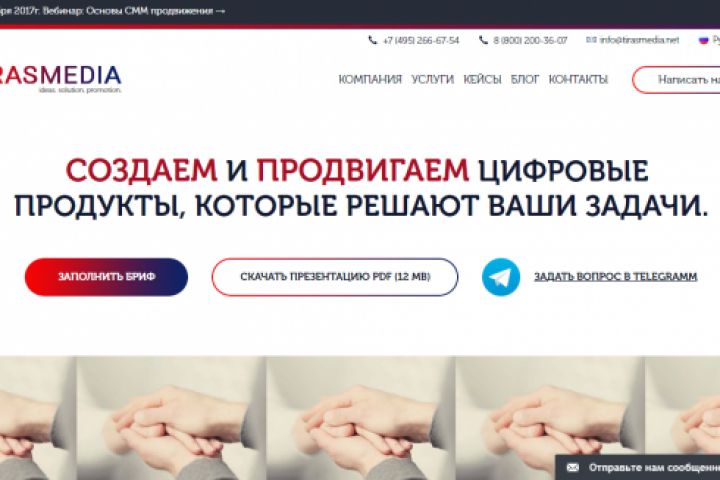Open the КОМПАНИЯ menu item
Image resolution: width=720 pixels, height=480 pixels.
tap(370, 79)
